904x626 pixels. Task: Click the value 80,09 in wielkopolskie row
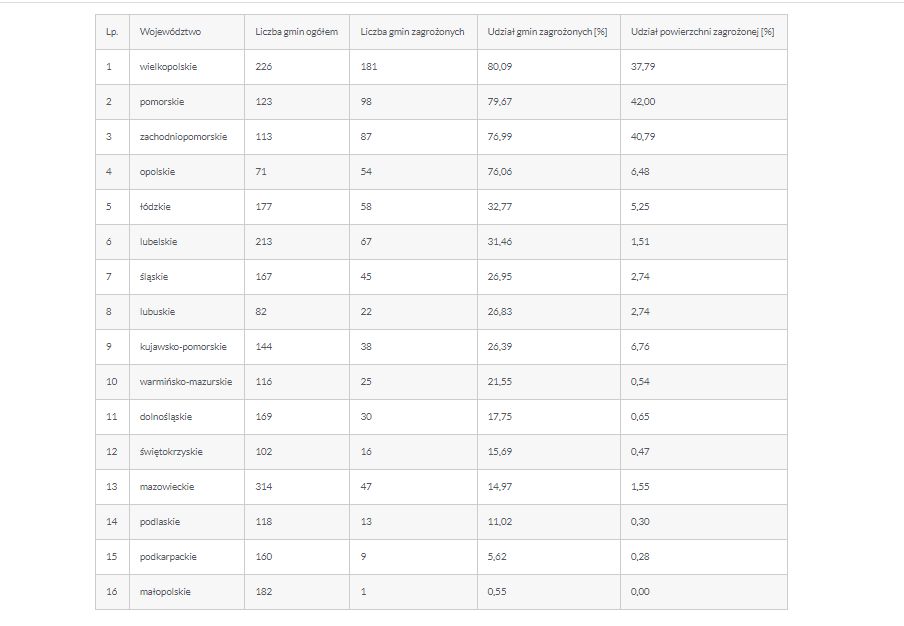pos(499,67)
